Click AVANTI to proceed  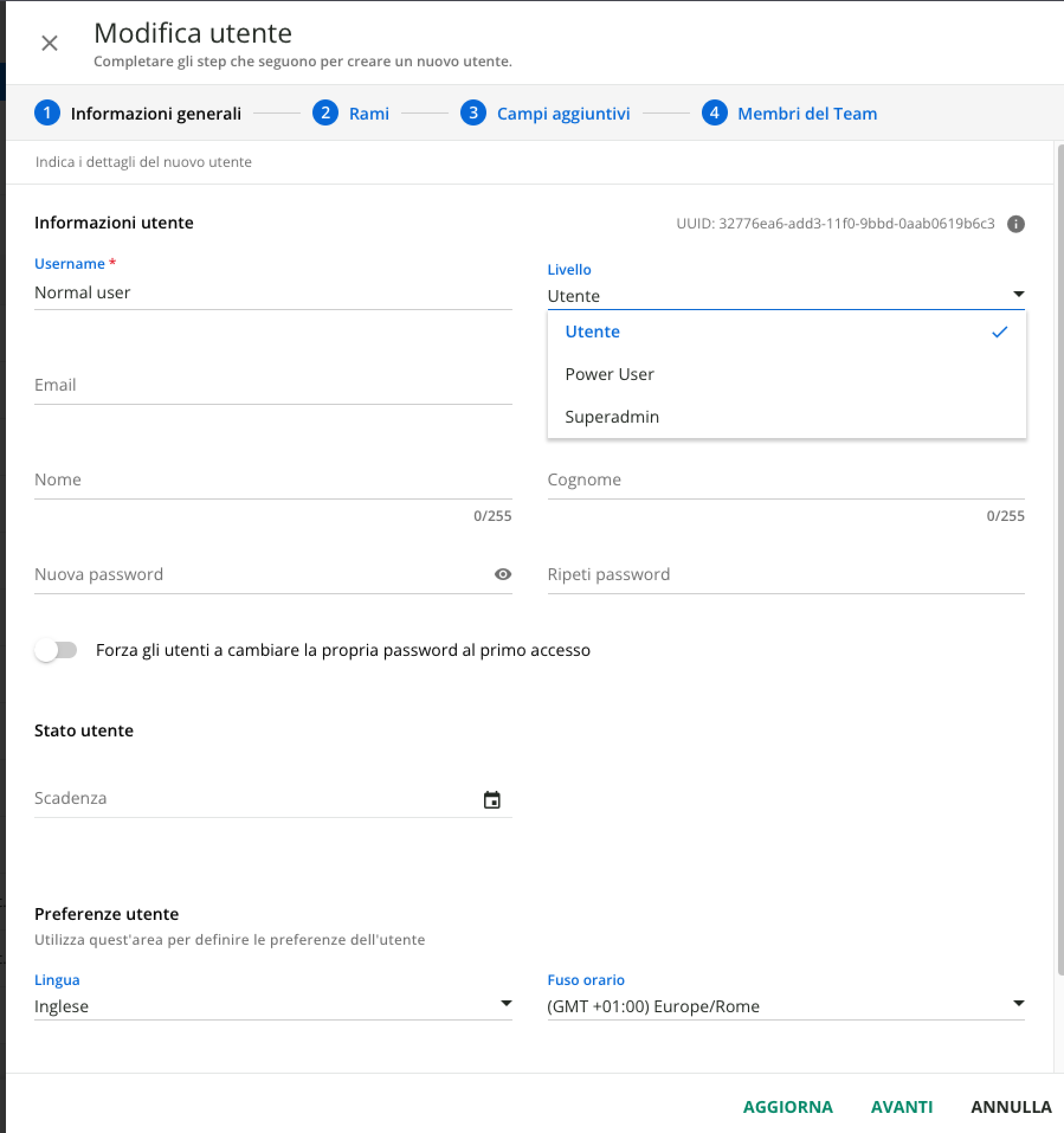[901, 1106]
